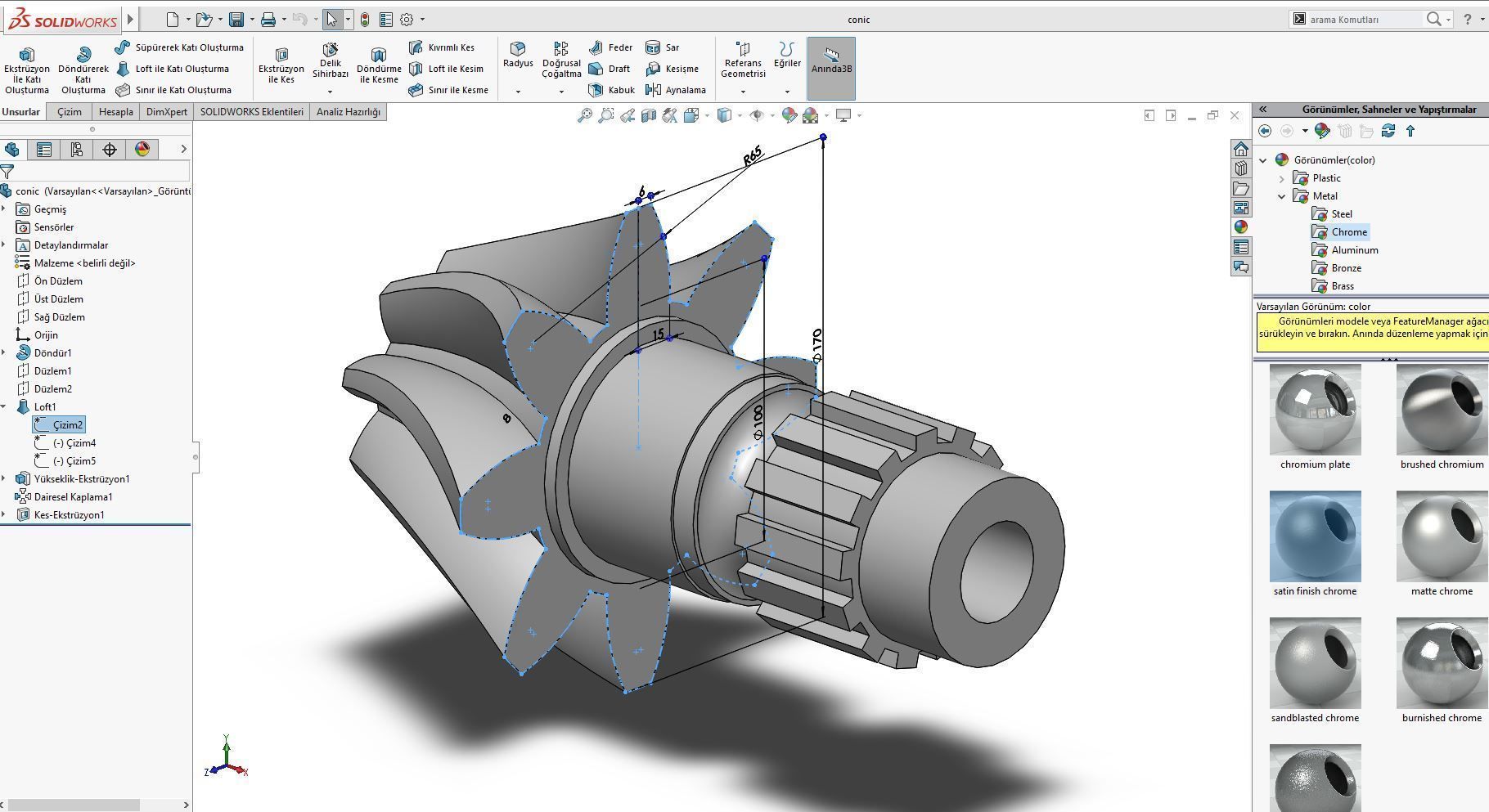Open DisplayManager color ball tab
The height and width of the screenshot is (812, 1489).
point(142,149)
